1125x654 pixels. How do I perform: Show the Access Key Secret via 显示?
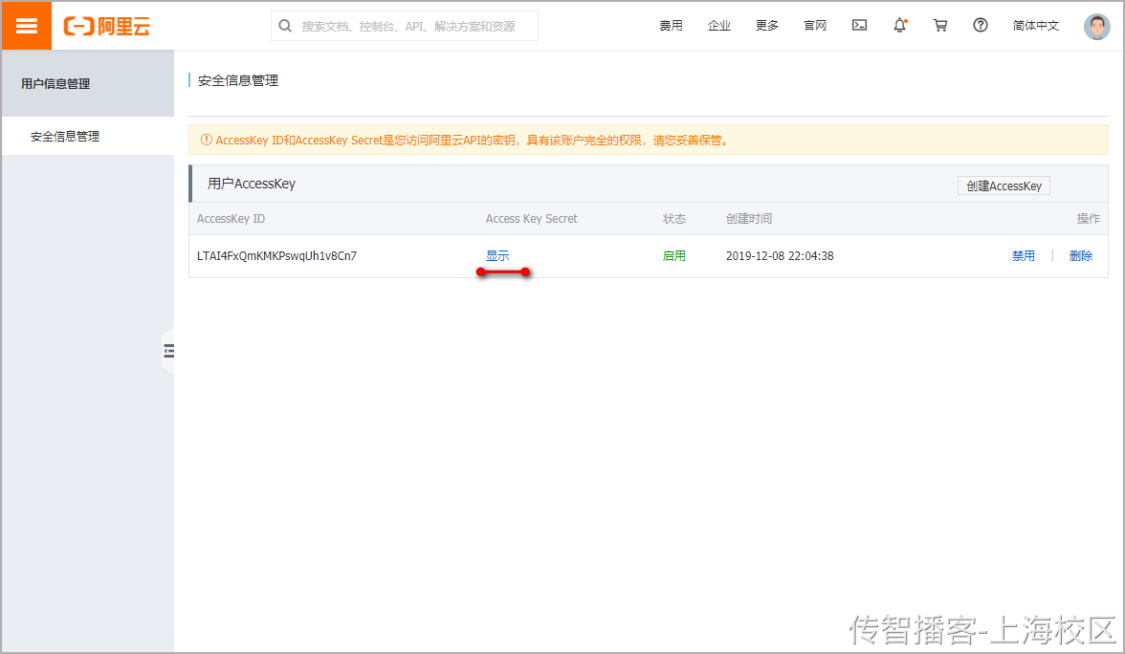pos(497,256)
